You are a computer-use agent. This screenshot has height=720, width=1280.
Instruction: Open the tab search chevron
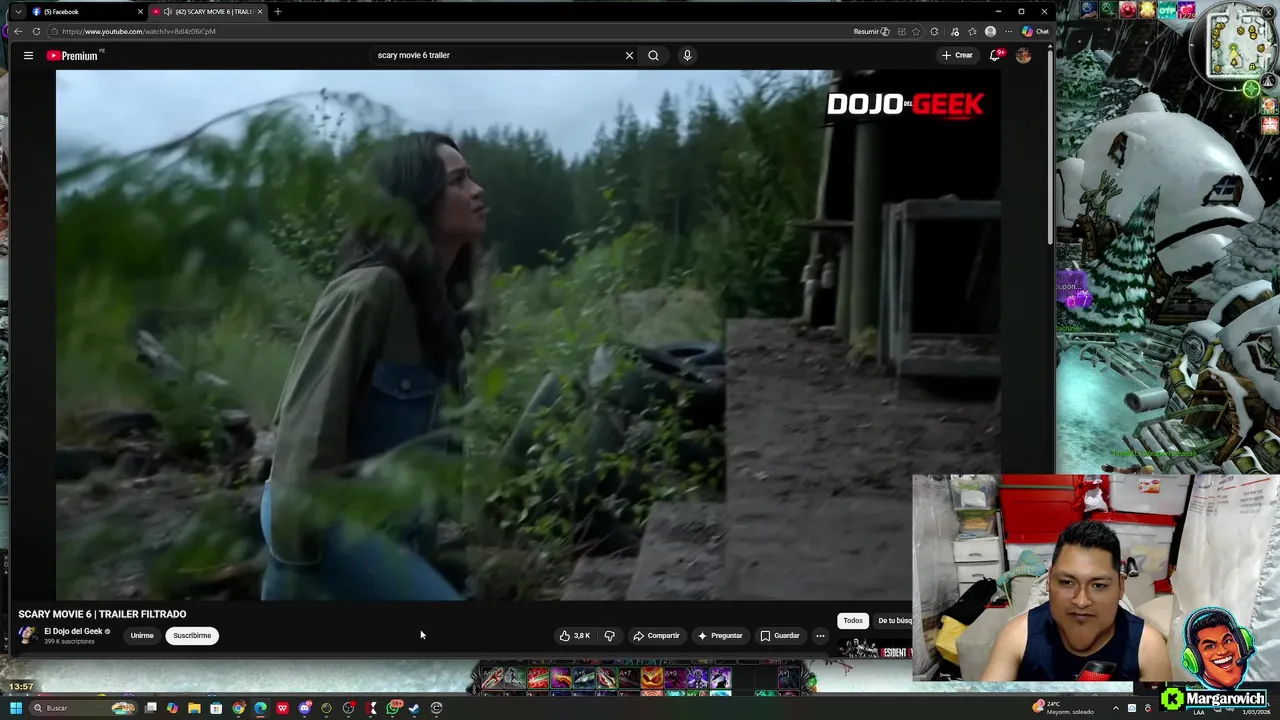click(x=17, y=11)
